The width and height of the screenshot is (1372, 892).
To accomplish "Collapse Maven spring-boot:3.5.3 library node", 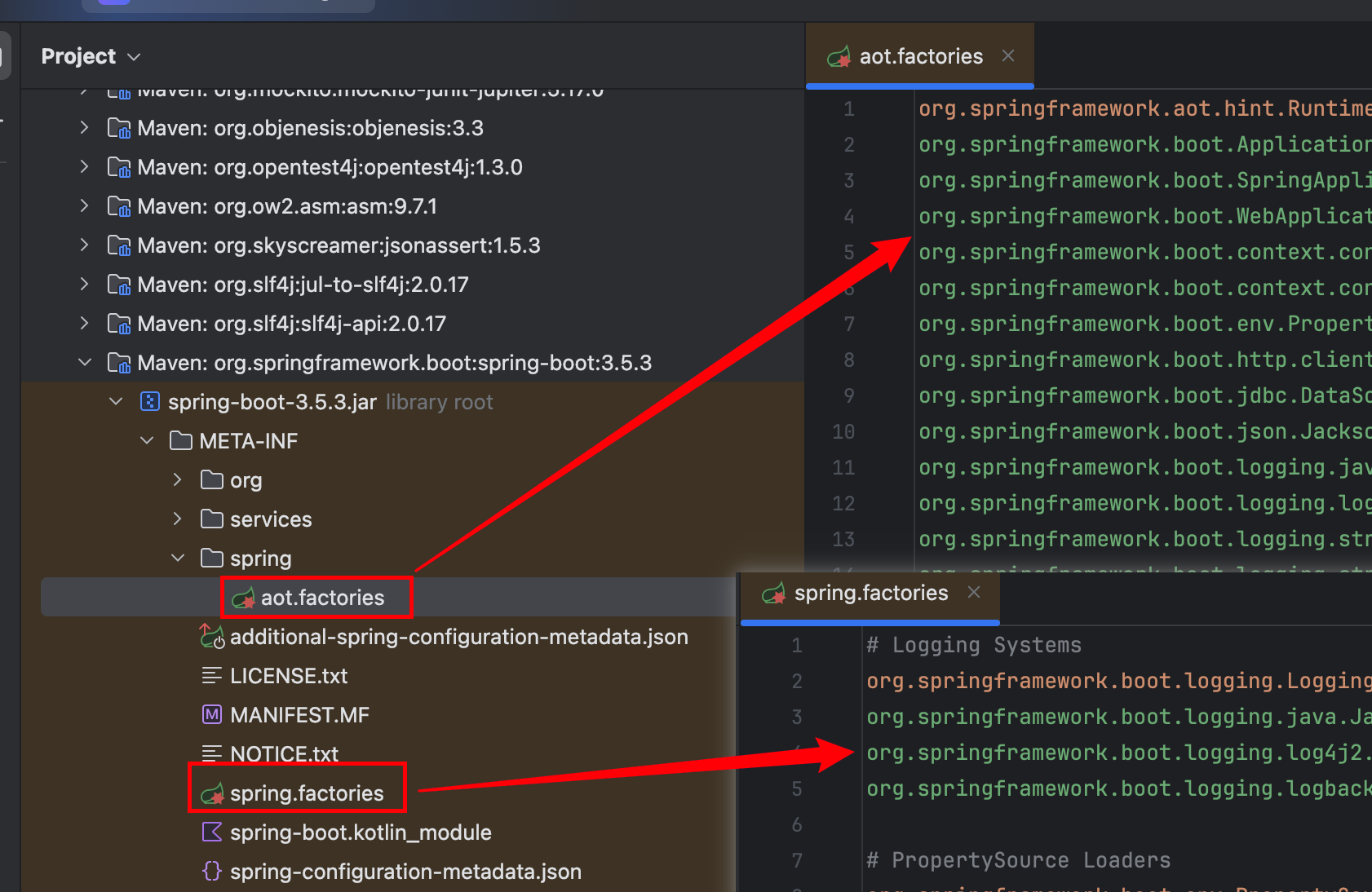I will tap(84, 363).
